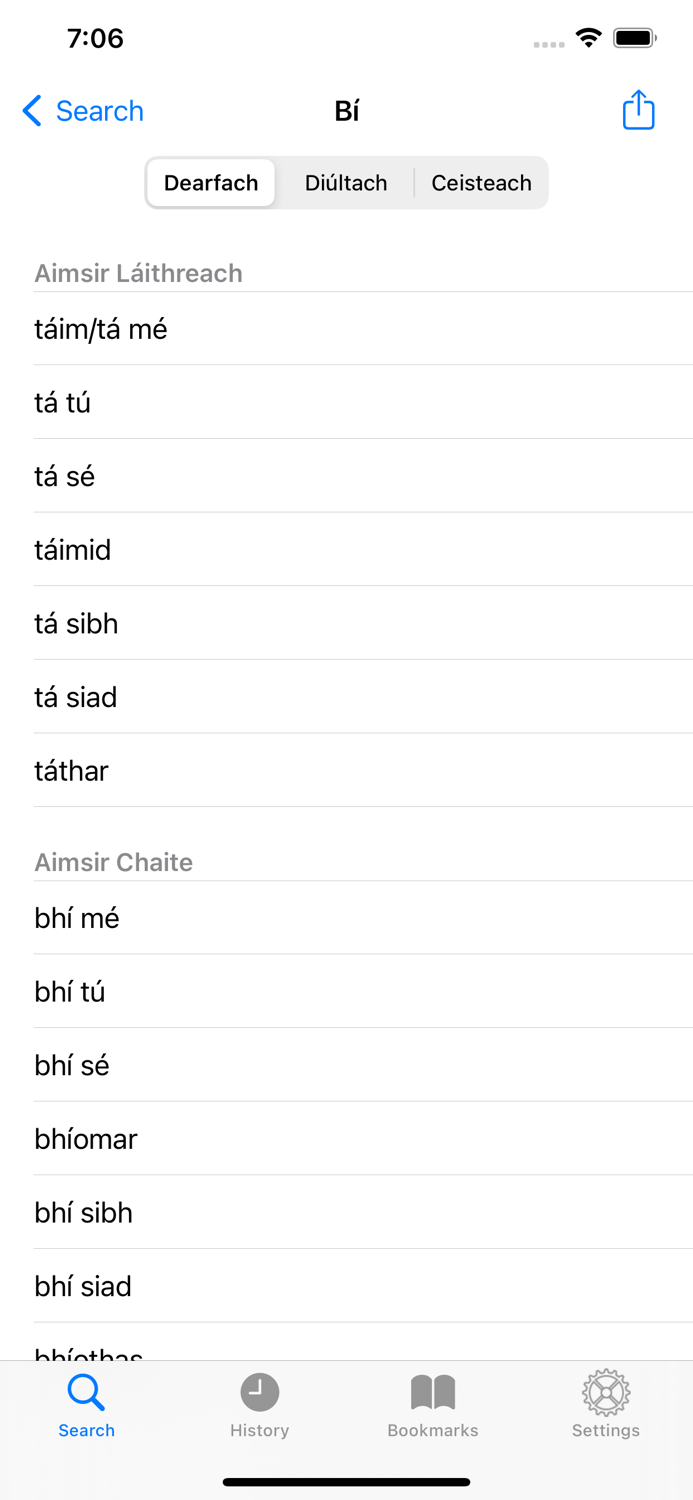Tap the title Bí
The image size is (693, 1500).
tap(346, 110)
